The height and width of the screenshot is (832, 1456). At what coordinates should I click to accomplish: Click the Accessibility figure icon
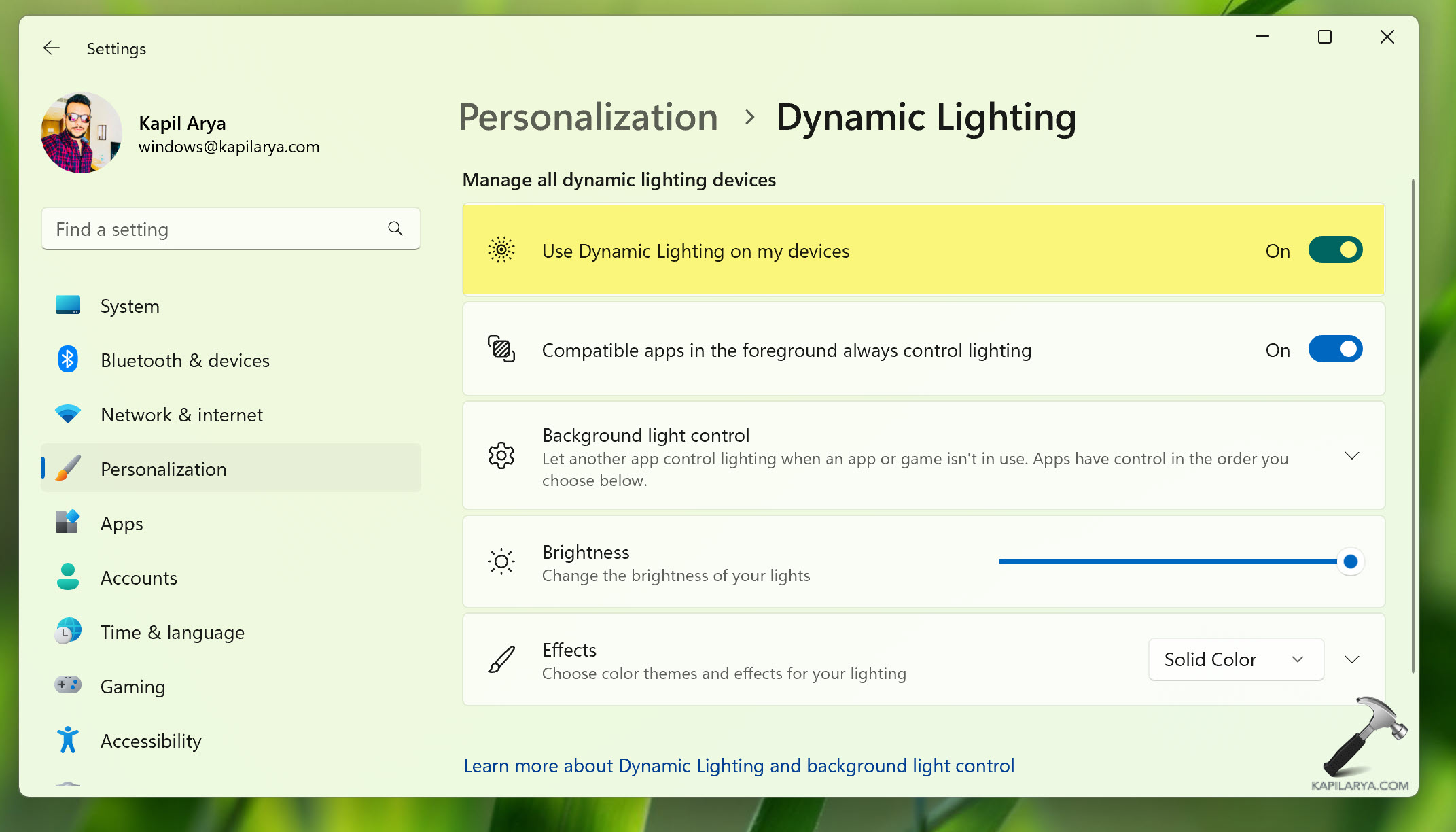click(68, 740)
